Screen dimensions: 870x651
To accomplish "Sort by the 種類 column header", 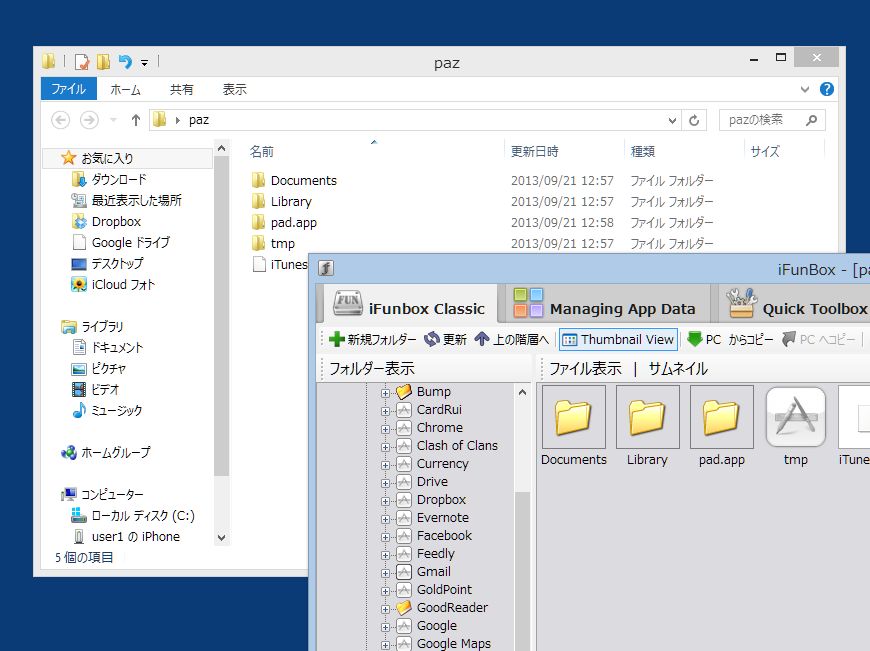I will click(643, 152).
